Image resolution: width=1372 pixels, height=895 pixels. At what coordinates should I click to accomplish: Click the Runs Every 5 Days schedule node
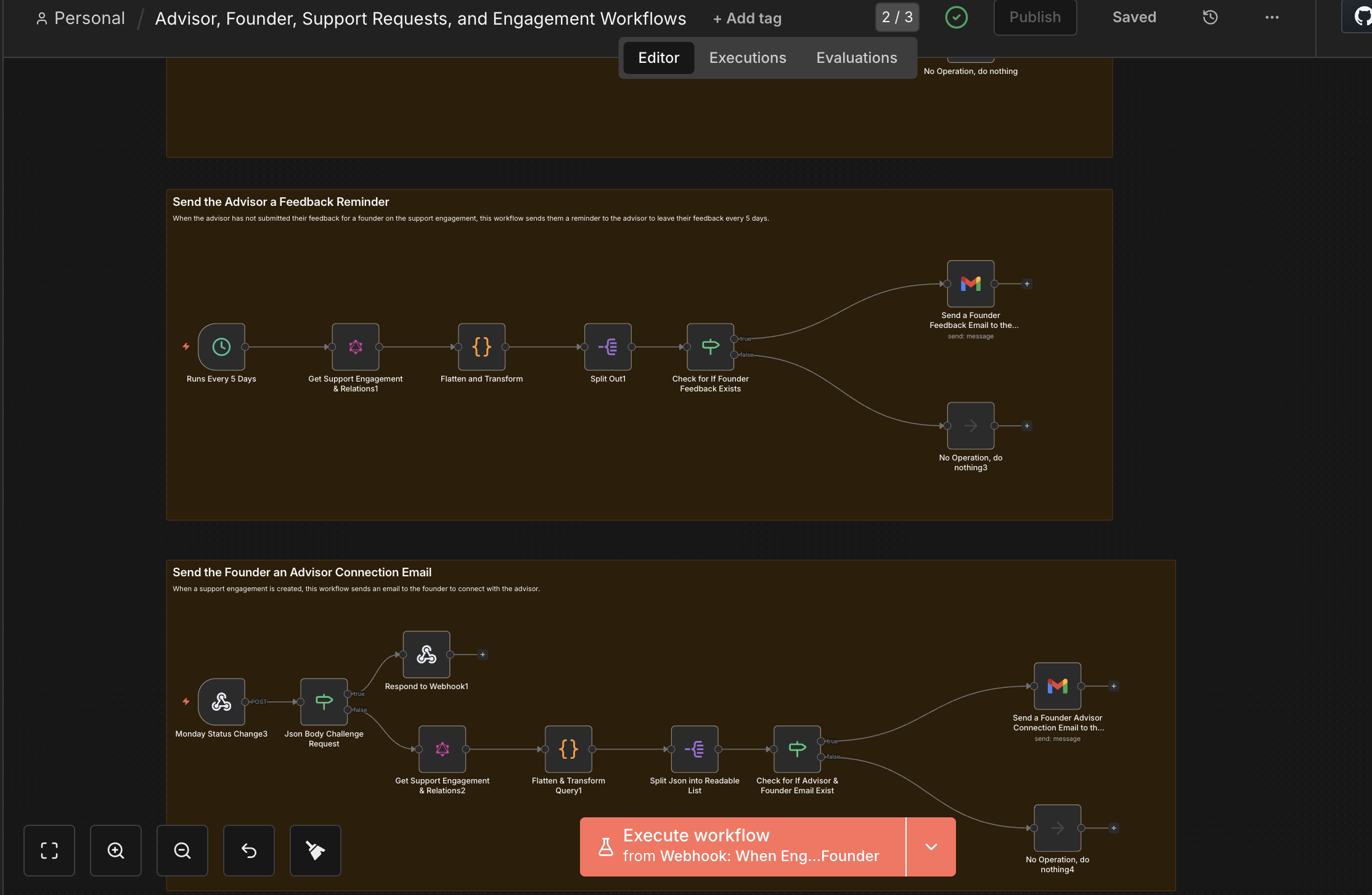(x=221, y=347)
